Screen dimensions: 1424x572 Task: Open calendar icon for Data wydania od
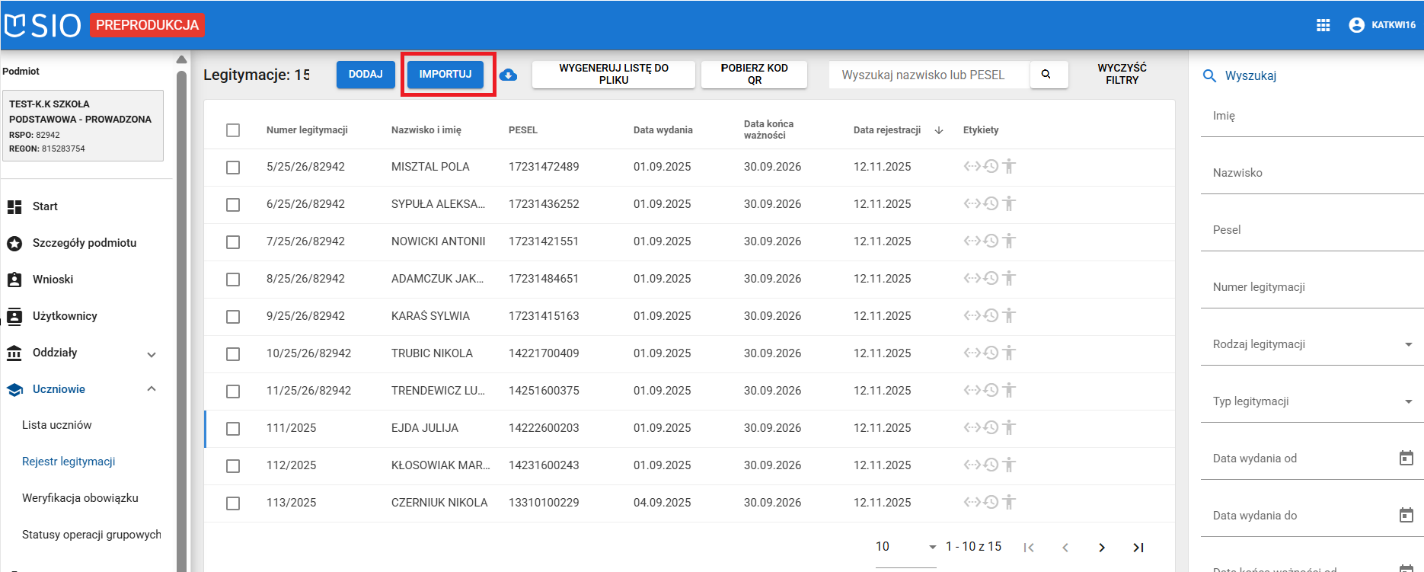[x=1406, y=458]
